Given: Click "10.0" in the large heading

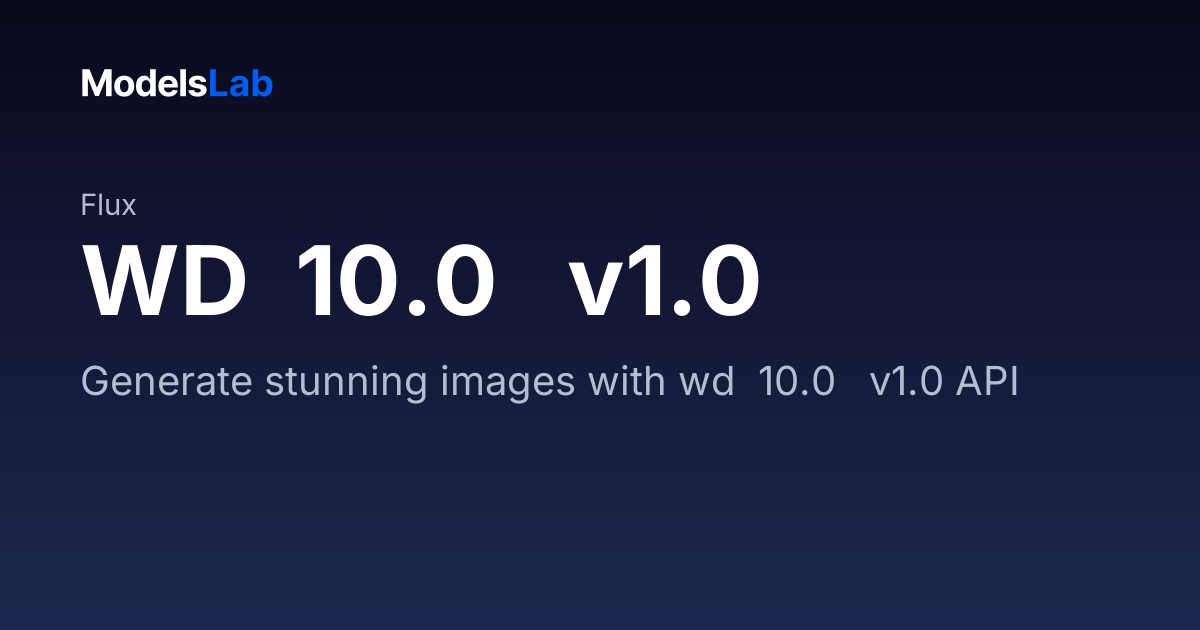Looking at the screenshot, I should pos(396,281).
